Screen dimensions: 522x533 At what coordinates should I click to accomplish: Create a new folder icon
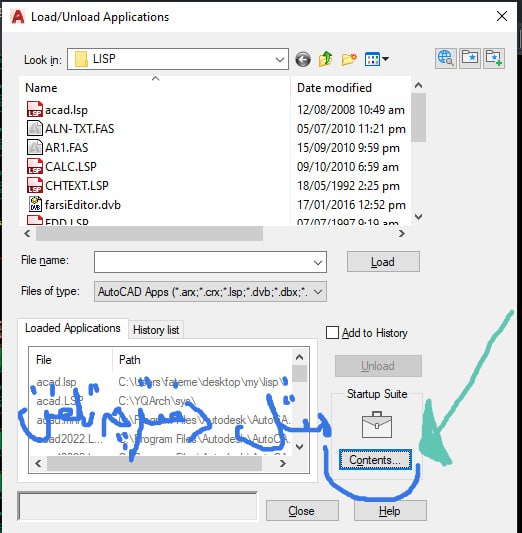(349, 59)
